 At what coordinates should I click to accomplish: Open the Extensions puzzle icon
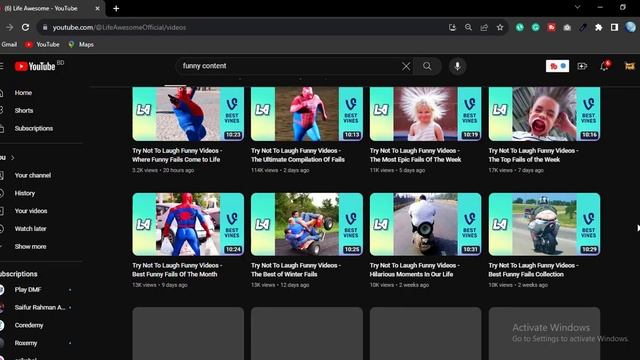[598, 27]
